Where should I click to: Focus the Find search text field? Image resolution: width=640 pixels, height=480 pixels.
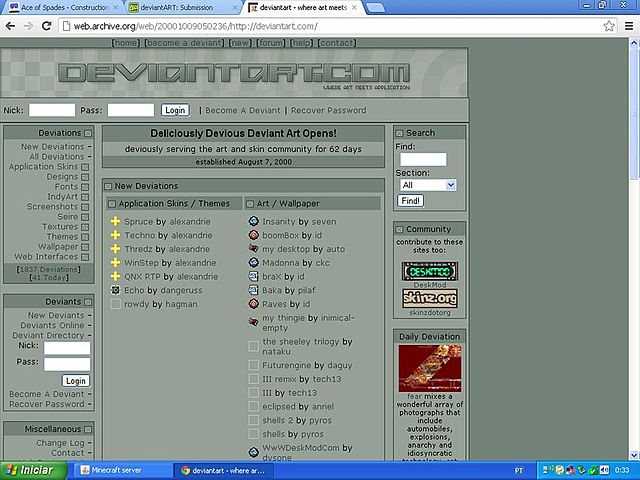423,160
